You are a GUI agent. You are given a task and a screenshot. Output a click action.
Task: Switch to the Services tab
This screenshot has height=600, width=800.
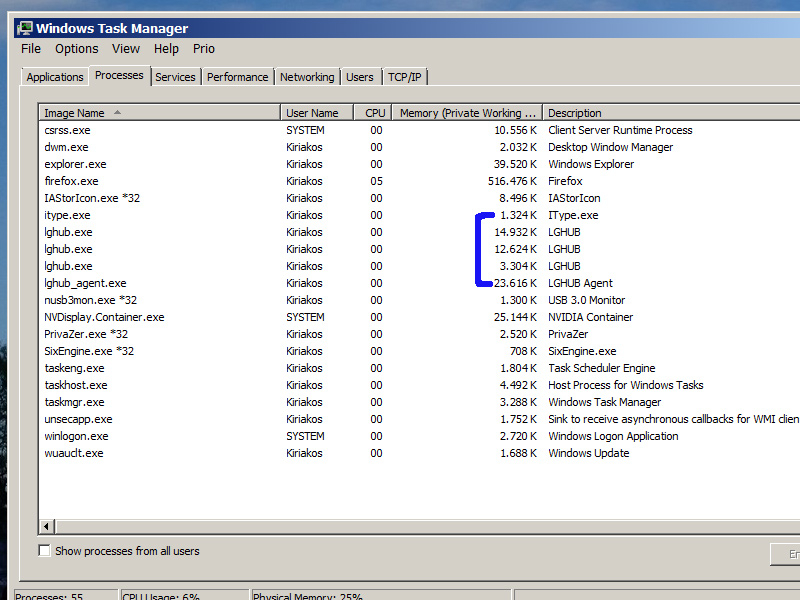pos(175,77)
